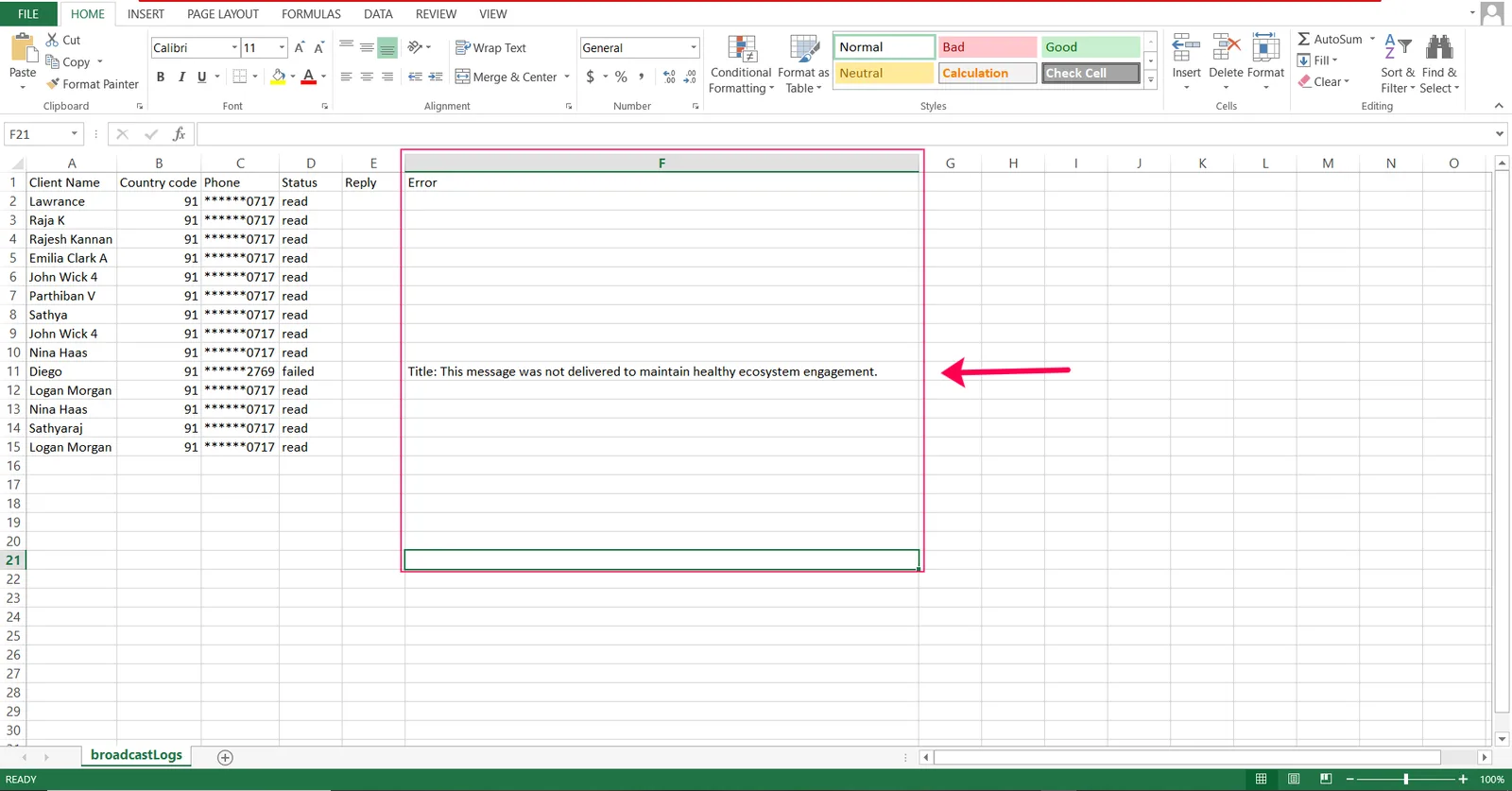Apply a fill color with the paint bucket
The image size is (1512, 791).
278,77
